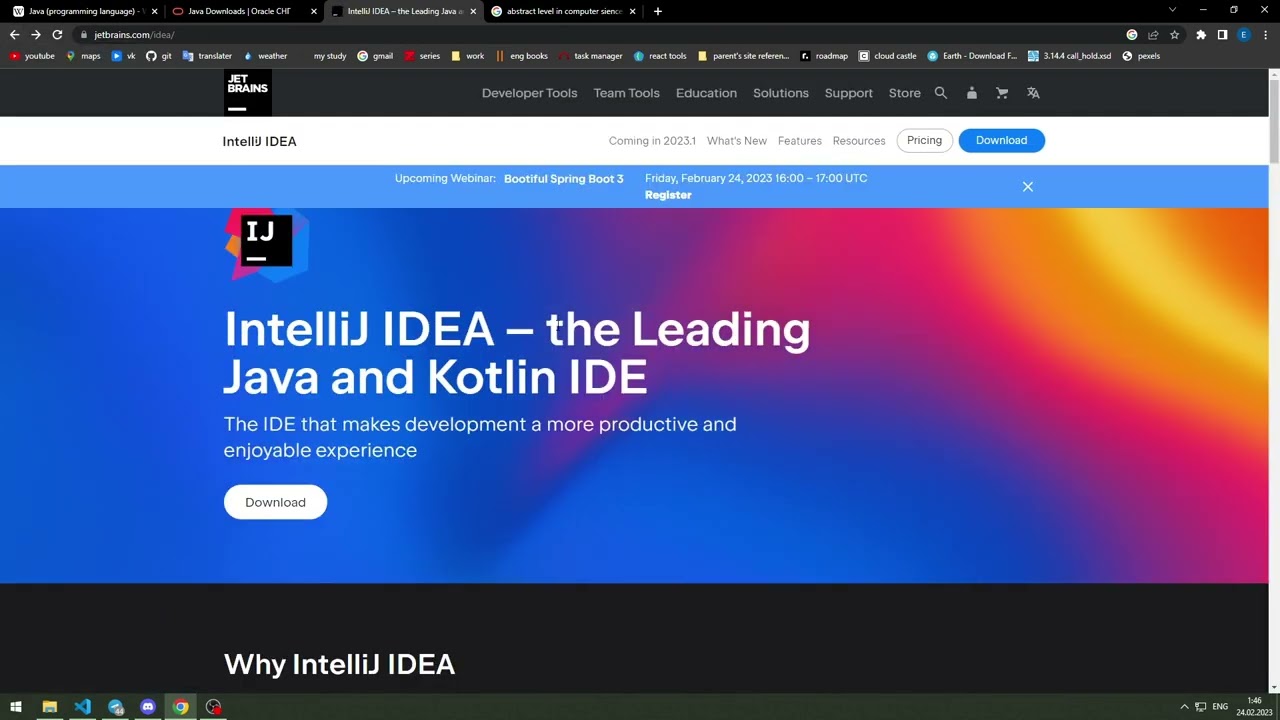Open What's New page

click(736, 141)
